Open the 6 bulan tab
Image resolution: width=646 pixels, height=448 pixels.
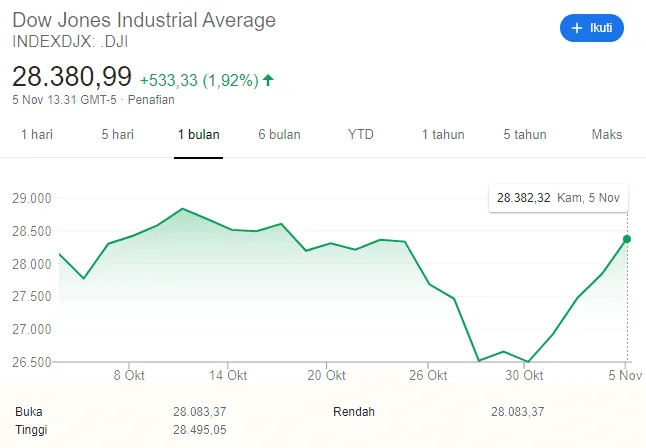coord(279,135)
